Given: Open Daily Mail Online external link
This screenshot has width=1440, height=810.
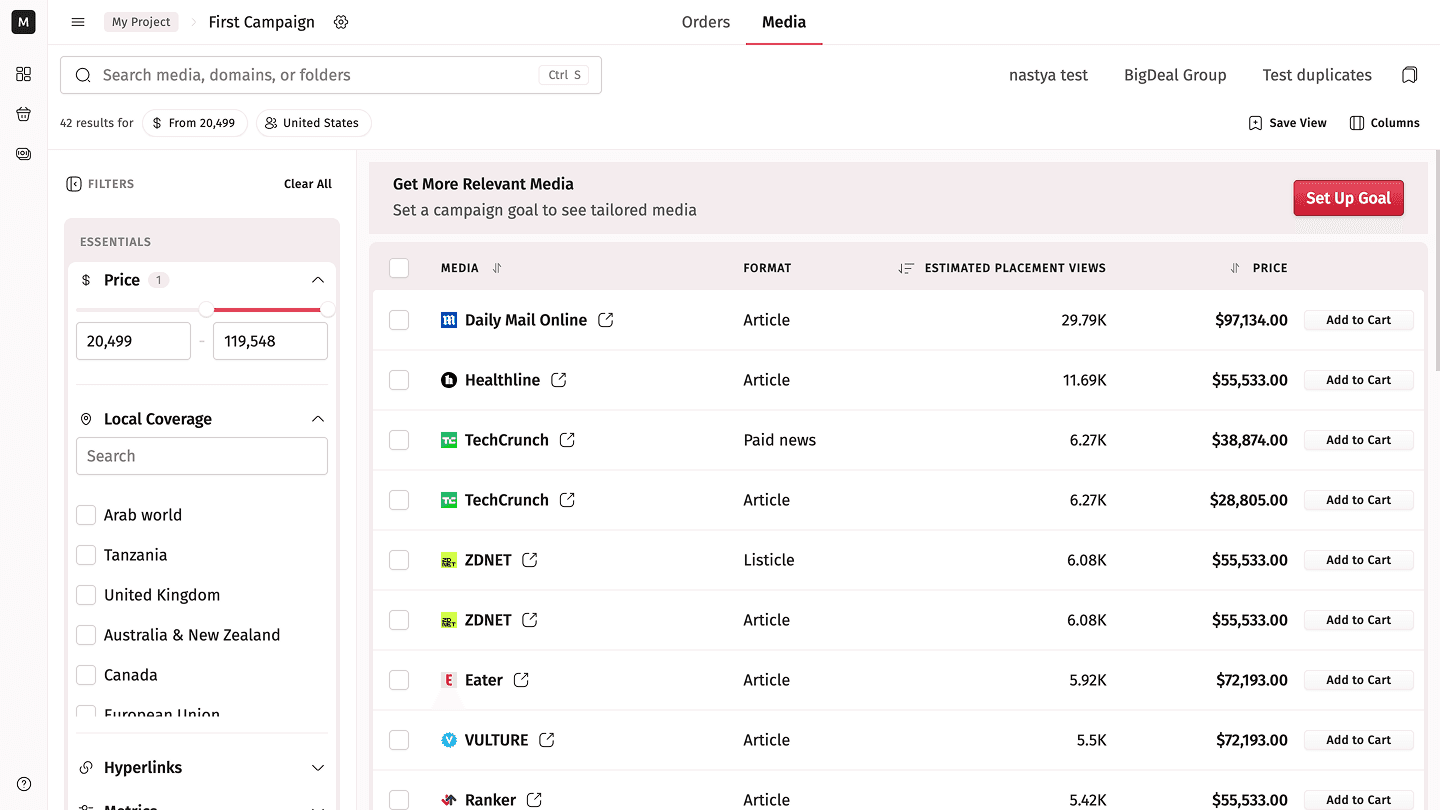Looking at the screenshot, I should pyautogui.click(x=606, y=320).
